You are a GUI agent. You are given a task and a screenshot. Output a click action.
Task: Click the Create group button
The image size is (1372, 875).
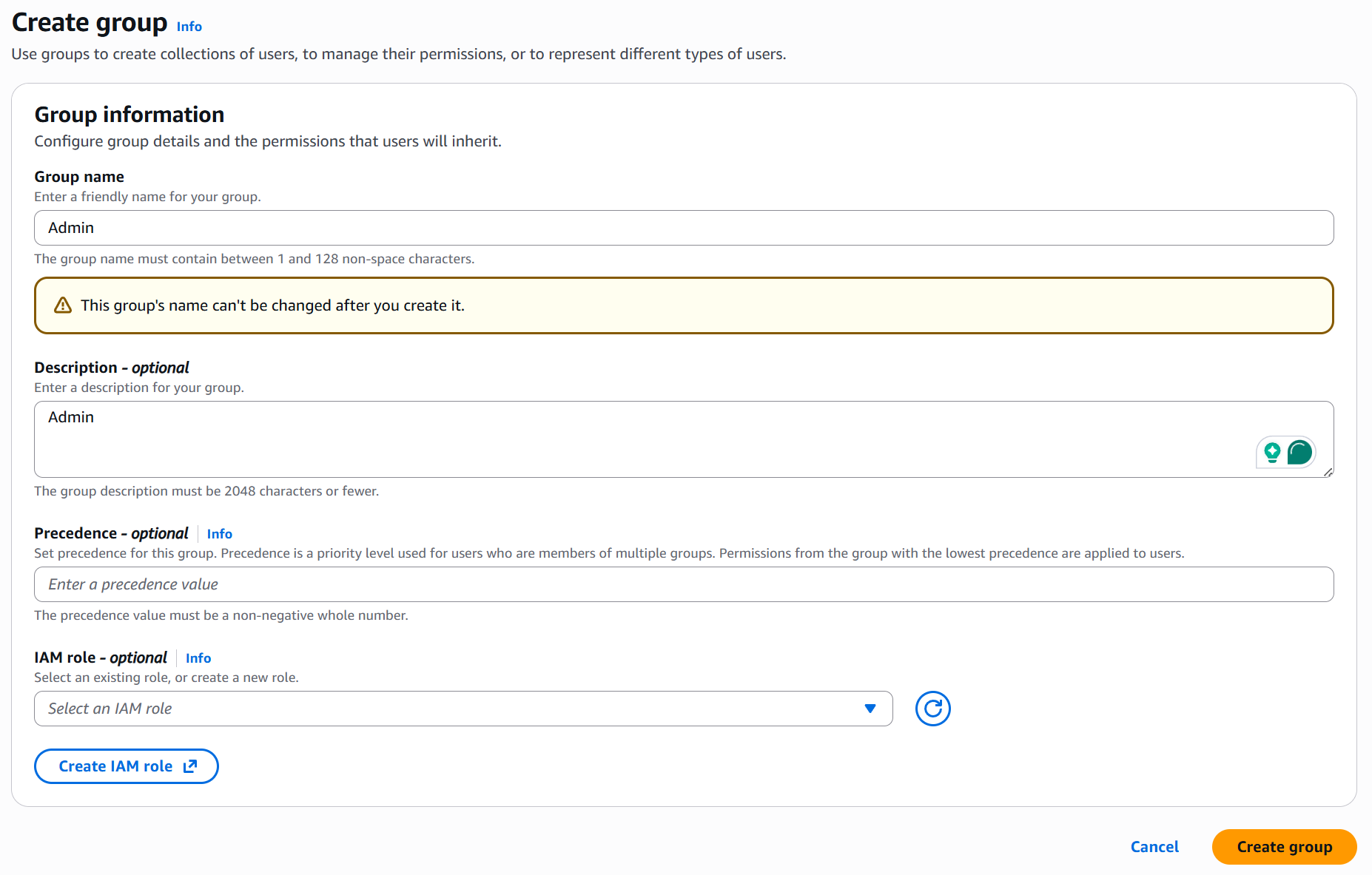1284,846
